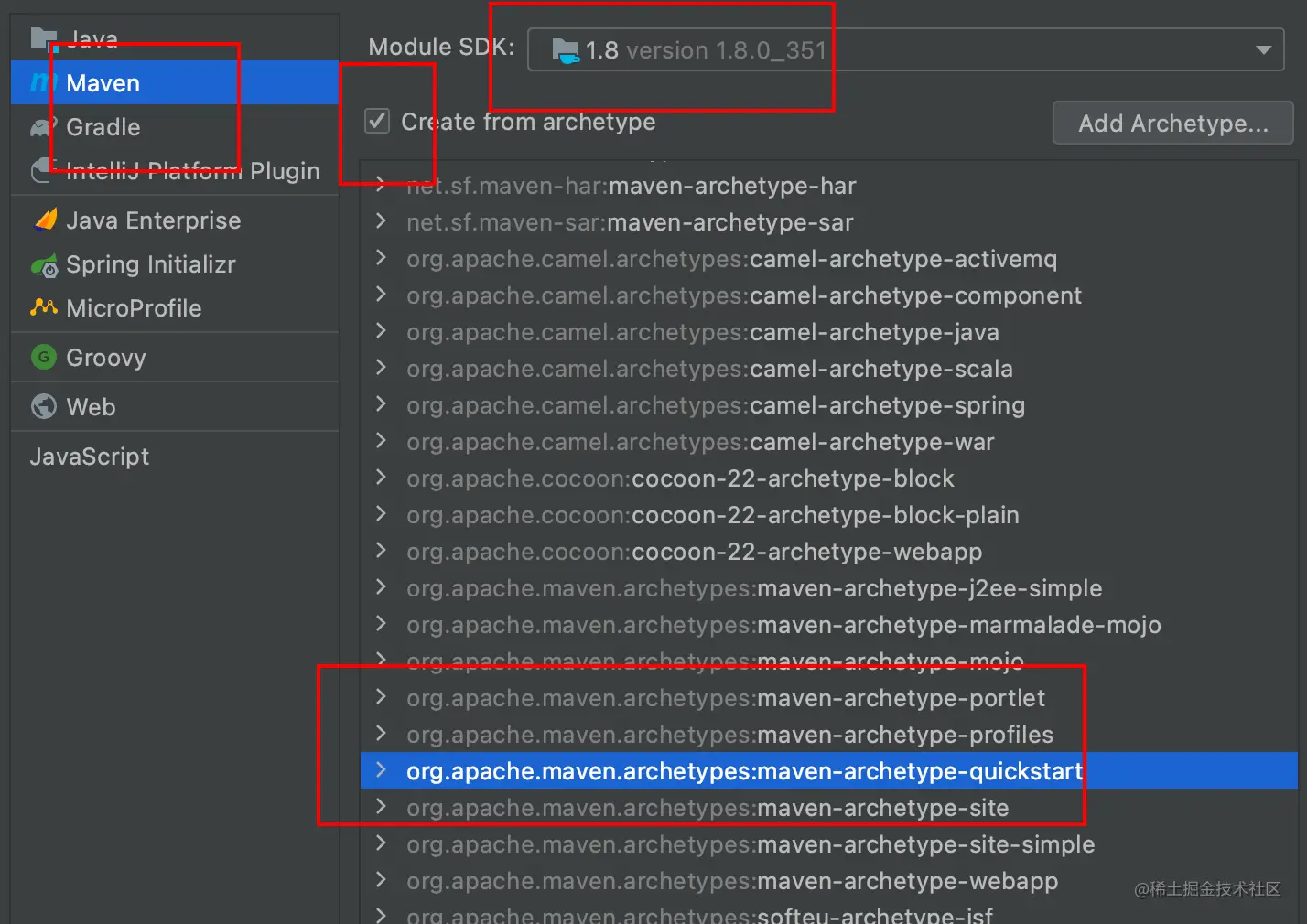Click the Web globe icon

pyautogui.click(x=44, y=406)
